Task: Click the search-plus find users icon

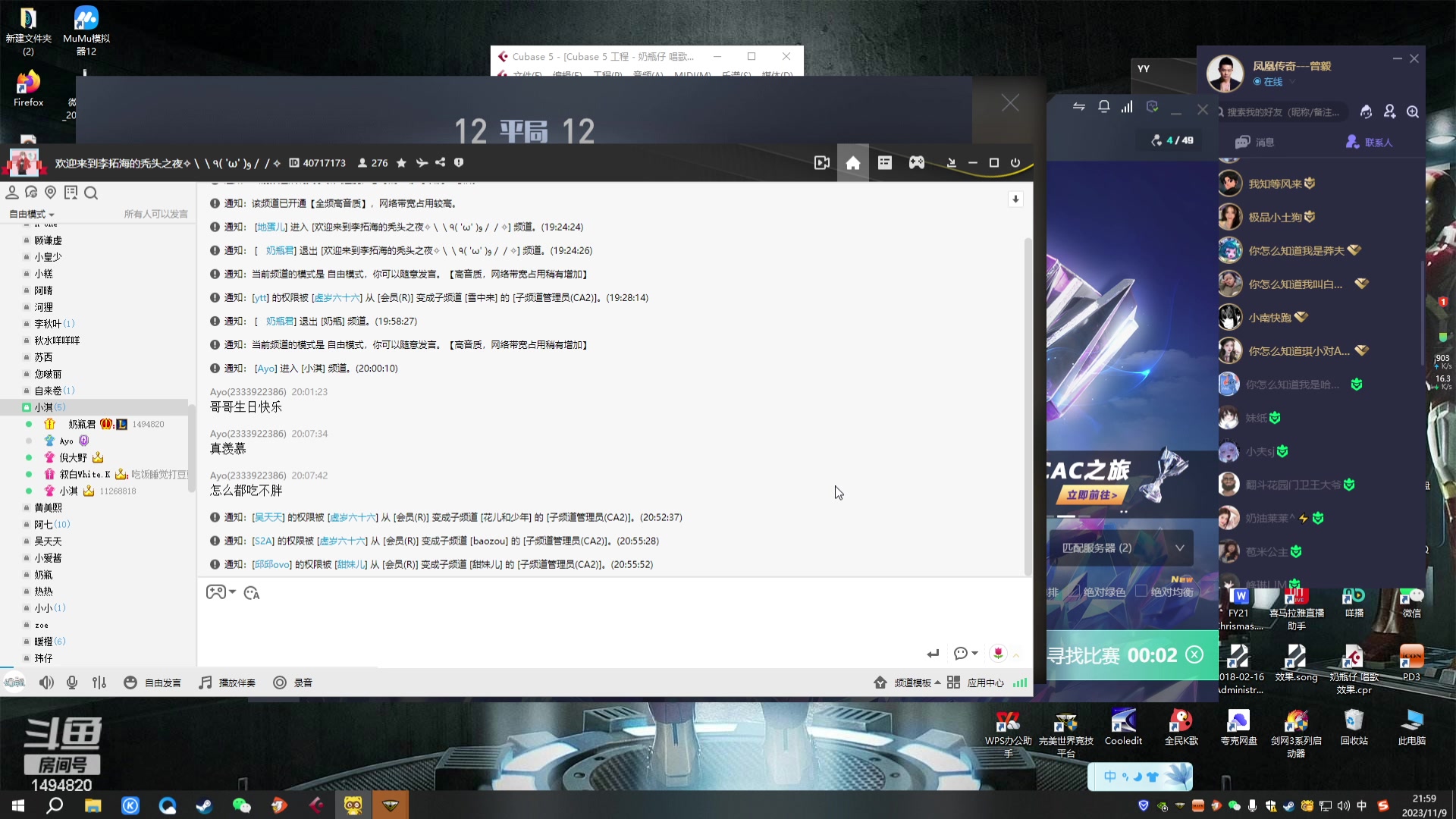Action: tap(1413, 111)
